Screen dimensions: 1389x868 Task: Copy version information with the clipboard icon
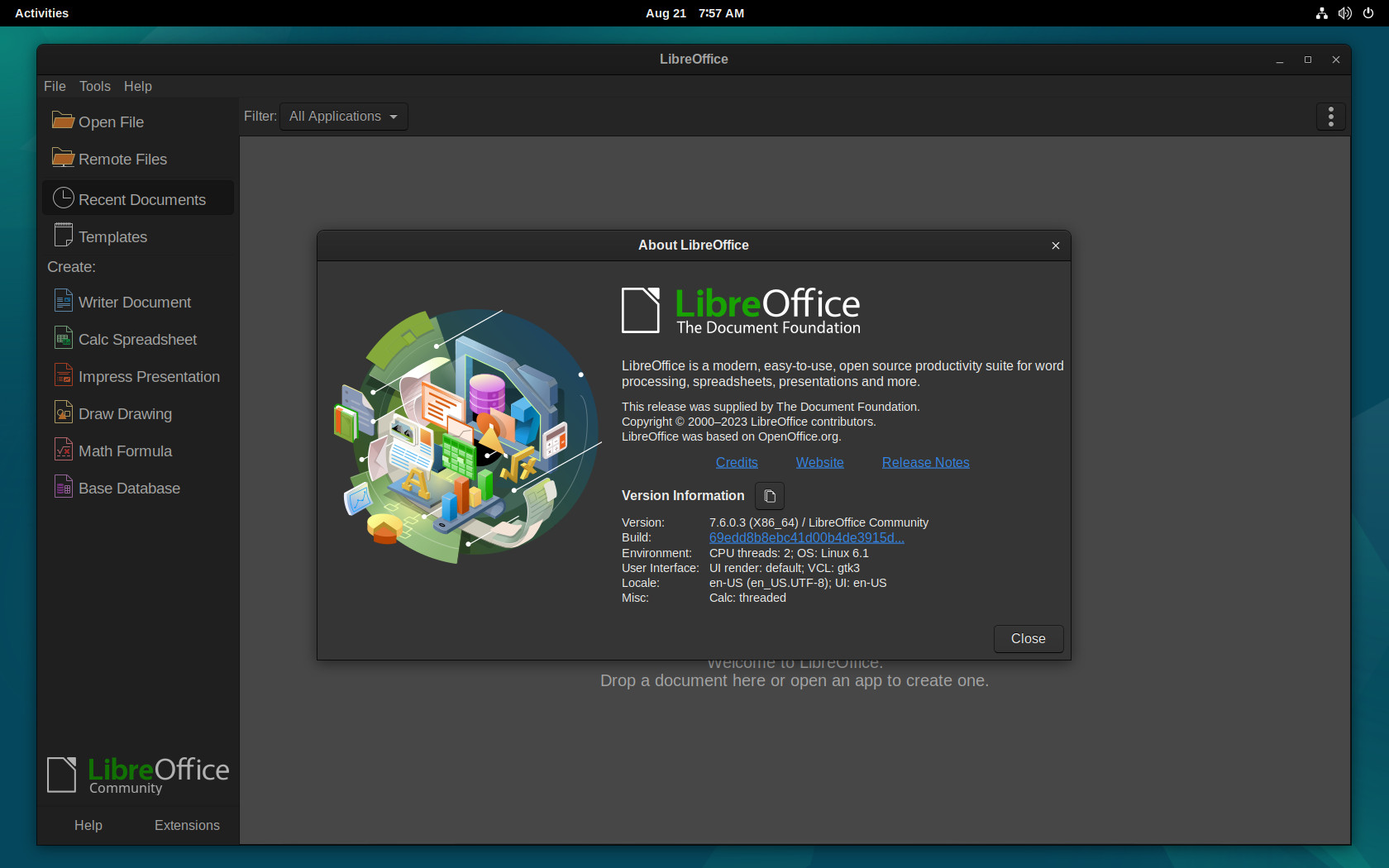point(770,496)
